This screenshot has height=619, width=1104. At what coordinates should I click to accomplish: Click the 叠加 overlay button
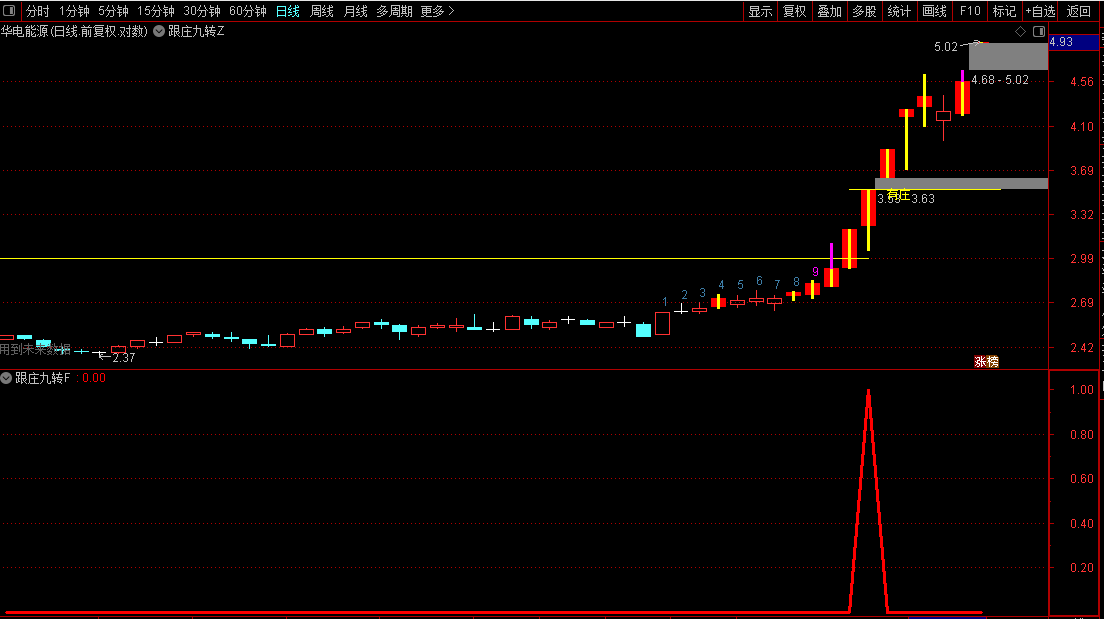point(829,11)
